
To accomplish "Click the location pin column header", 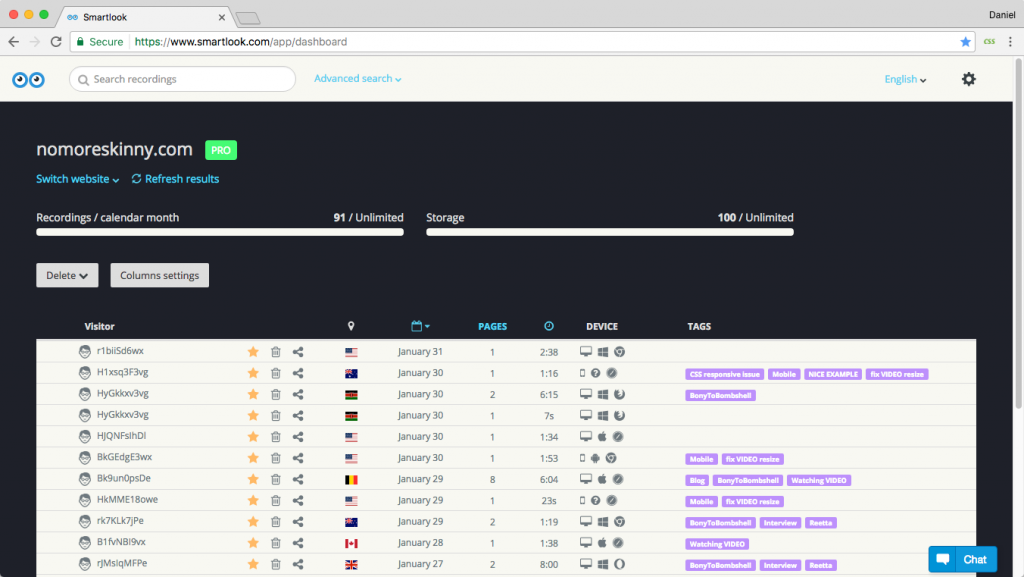I will click(351, 326).
